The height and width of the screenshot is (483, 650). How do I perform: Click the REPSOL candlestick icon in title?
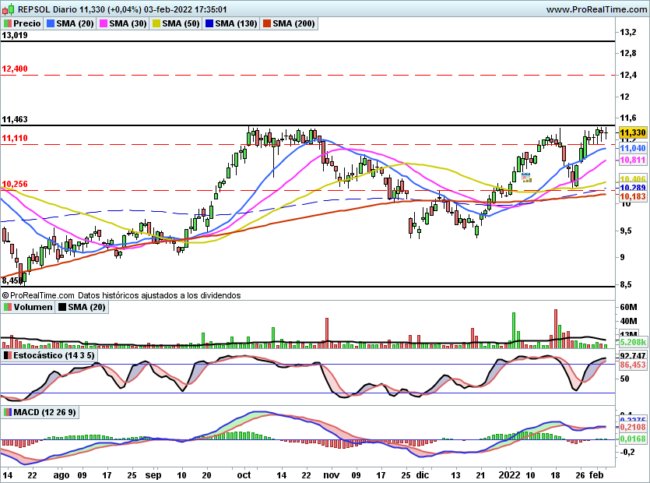pos(8,7)
